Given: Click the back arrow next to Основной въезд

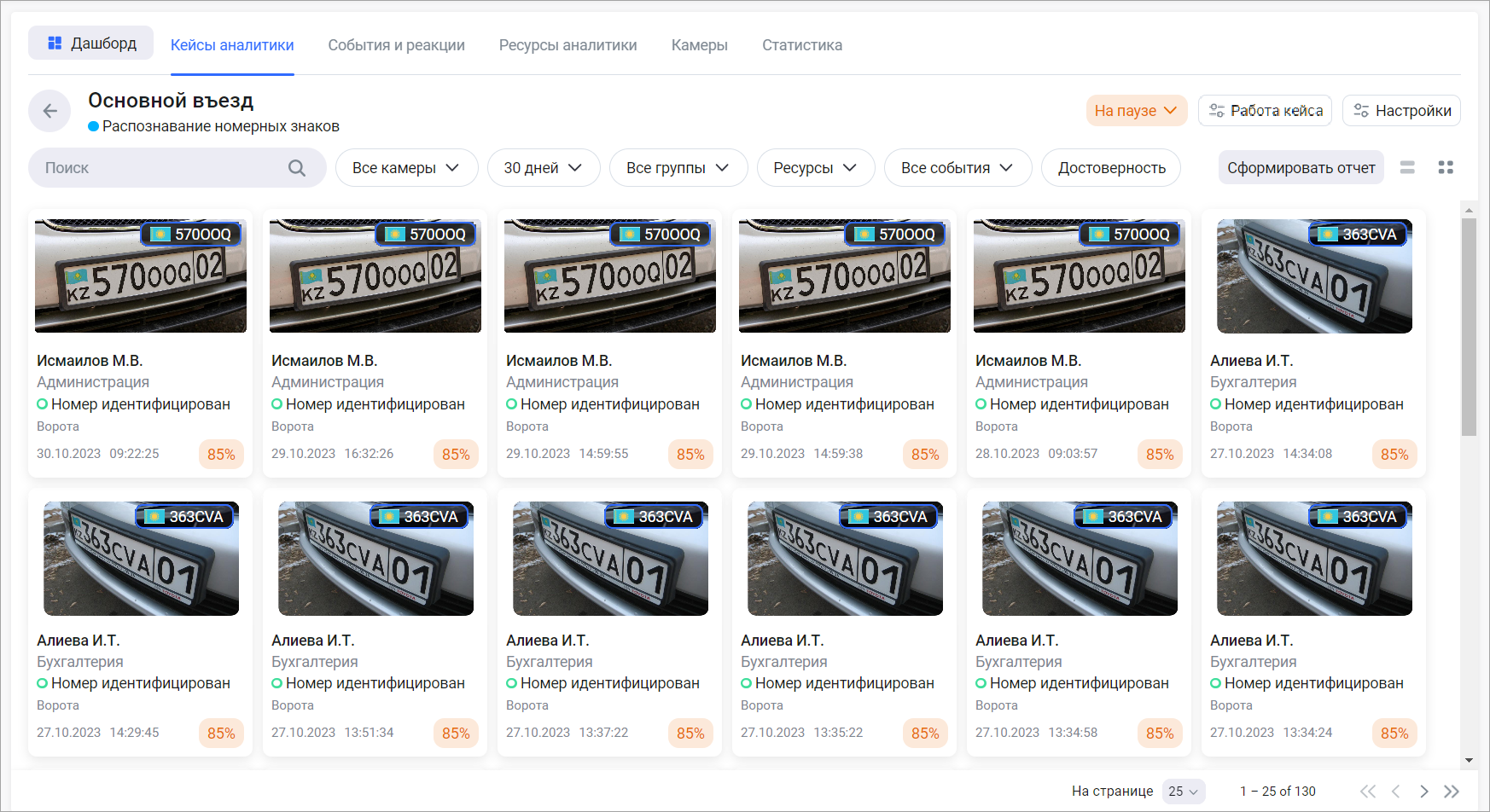Looking at the screenshot, I should click(x=49, y=111).
